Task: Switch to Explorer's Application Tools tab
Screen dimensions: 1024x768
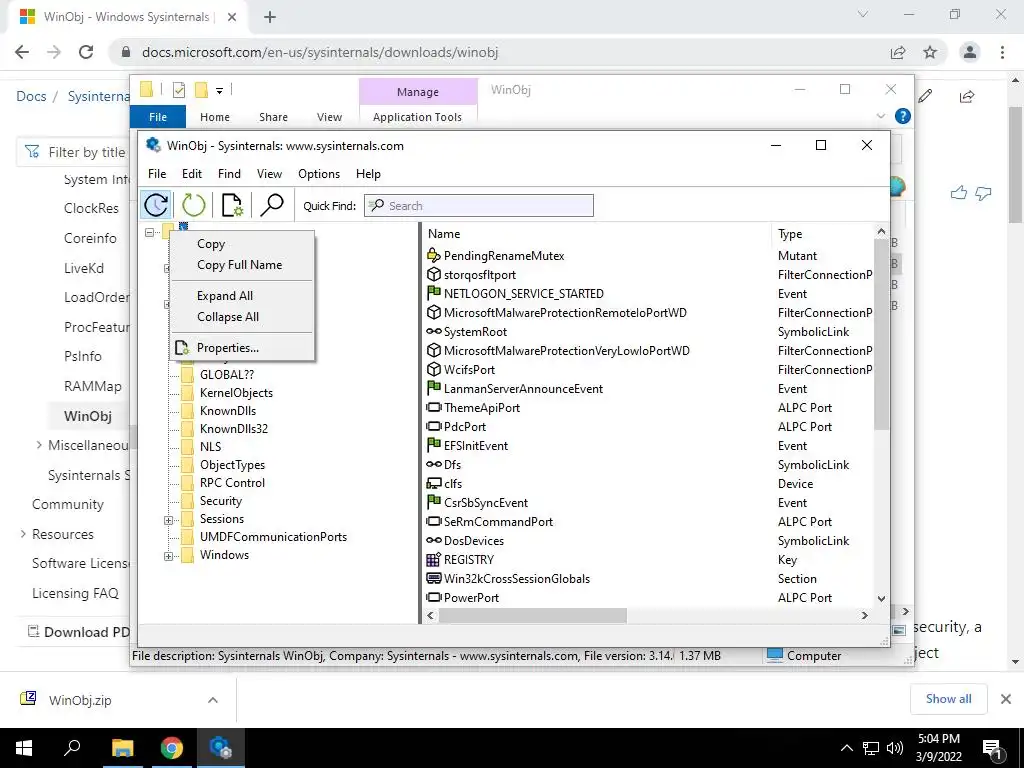Action: pyautogui.click(x=417, y=117)
